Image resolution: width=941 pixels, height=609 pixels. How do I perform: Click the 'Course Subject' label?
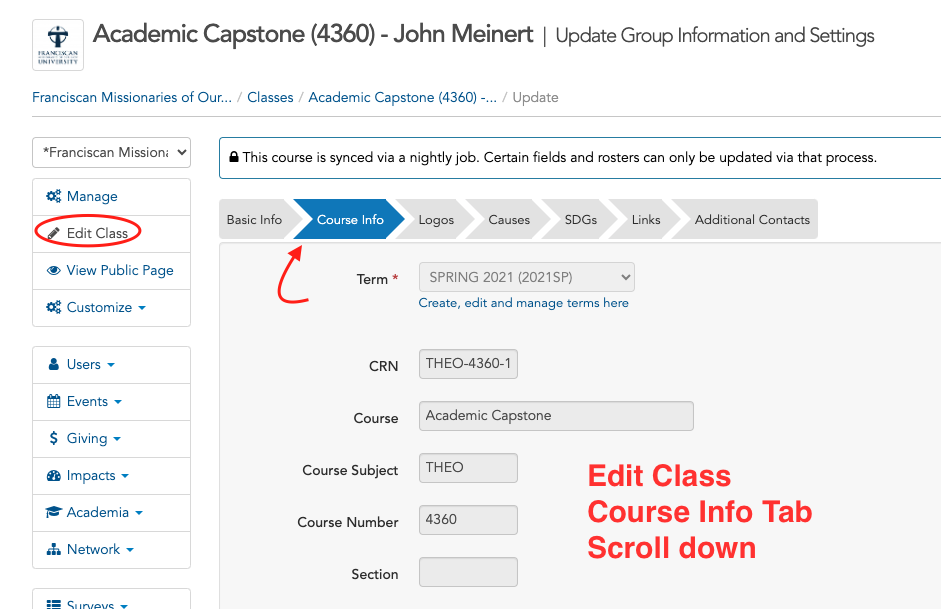[350, 470]
